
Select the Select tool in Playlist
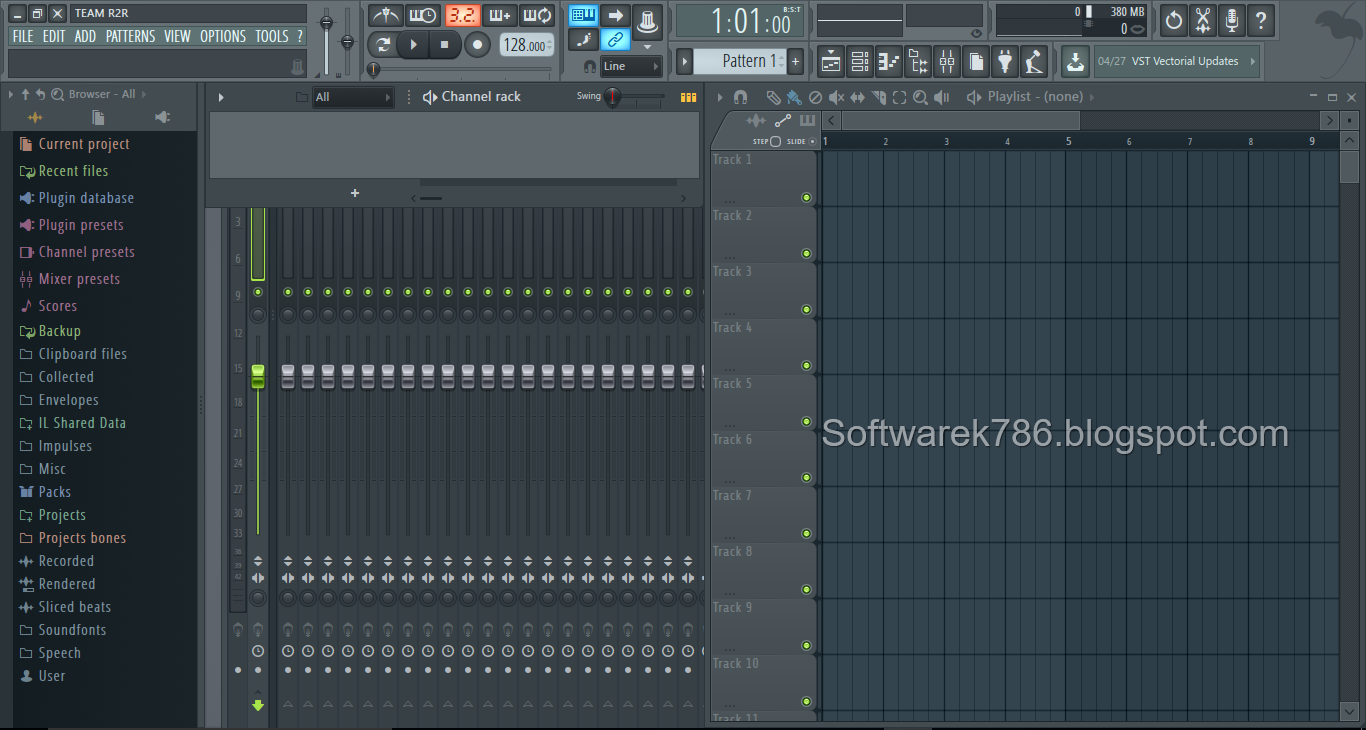(x=899, y=97)
